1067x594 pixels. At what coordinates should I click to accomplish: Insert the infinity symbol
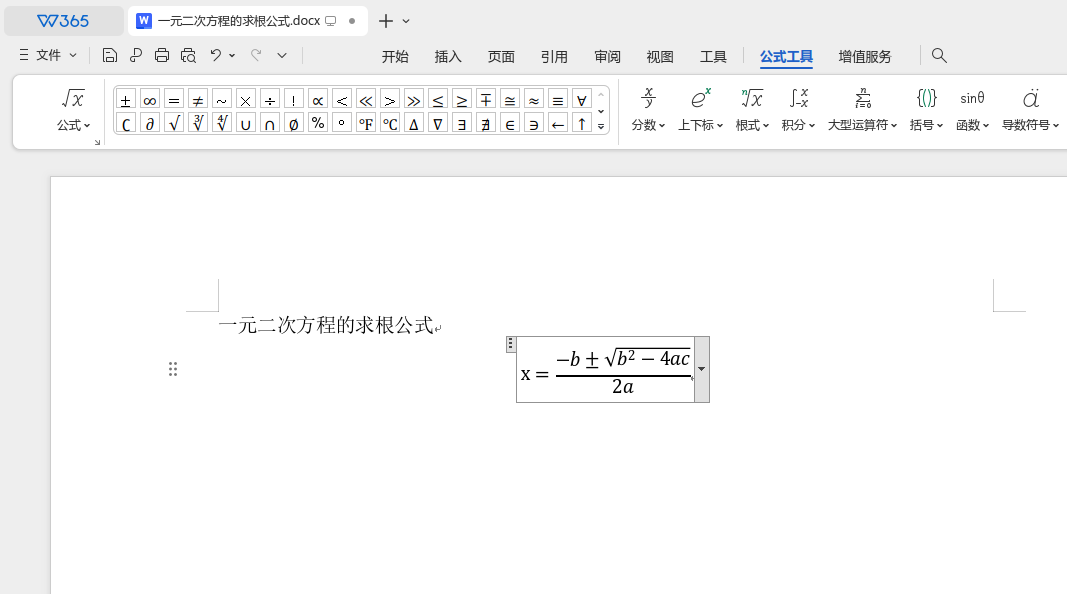click(x=149, y=99)
